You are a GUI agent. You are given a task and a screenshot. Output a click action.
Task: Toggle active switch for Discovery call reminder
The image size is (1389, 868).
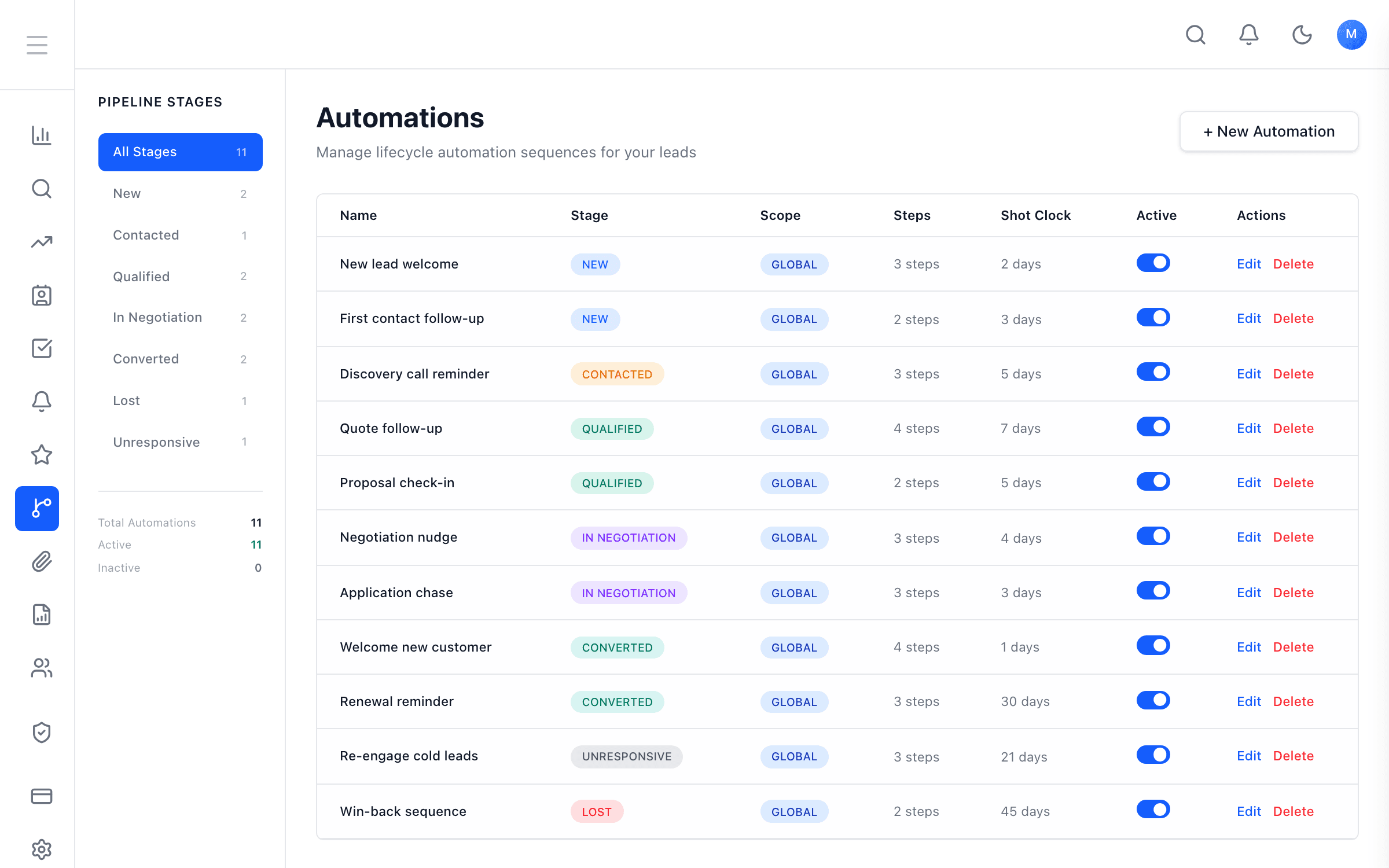(x=1153, y=372)
